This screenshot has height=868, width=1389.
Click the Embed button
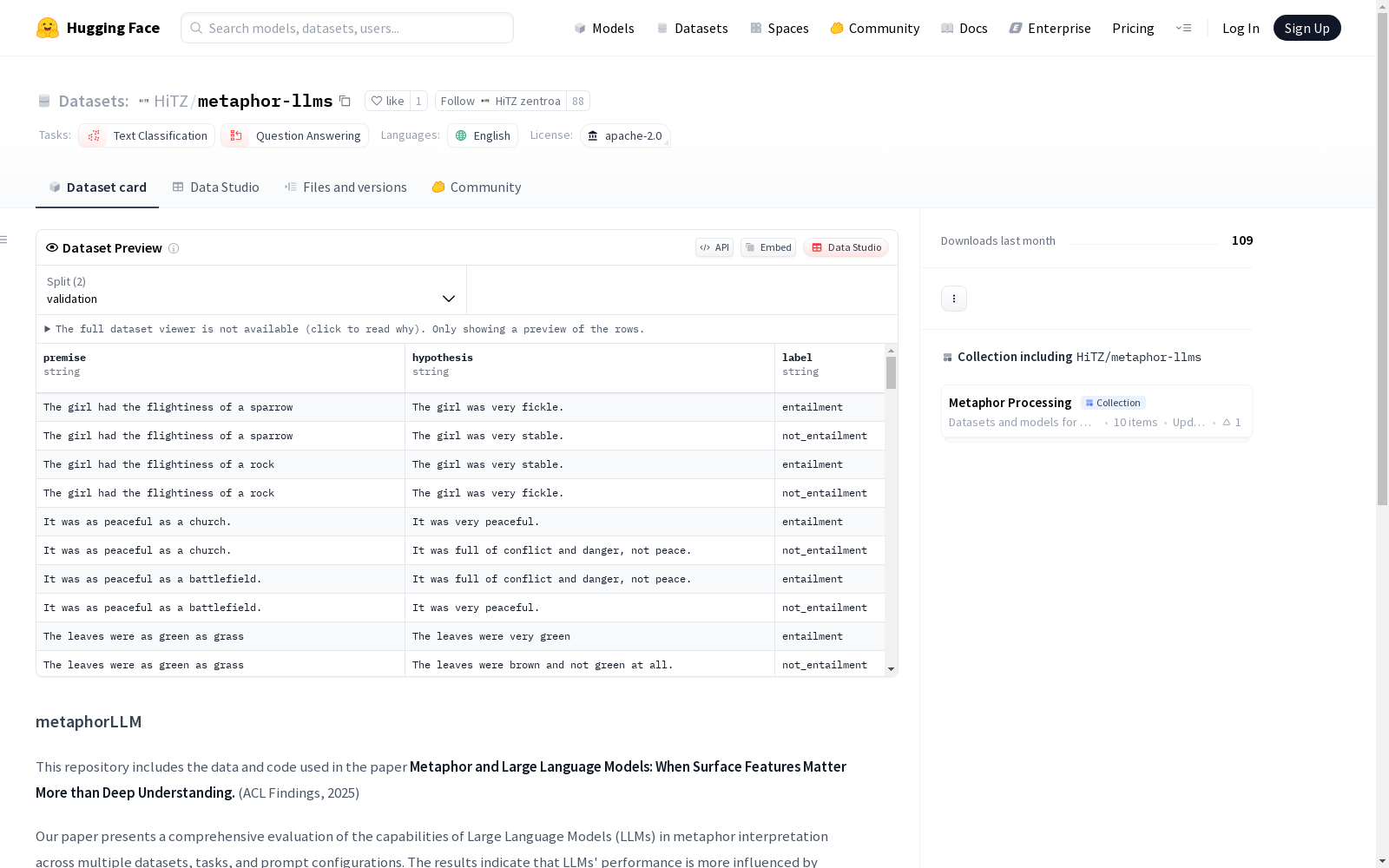click(768, 247)
